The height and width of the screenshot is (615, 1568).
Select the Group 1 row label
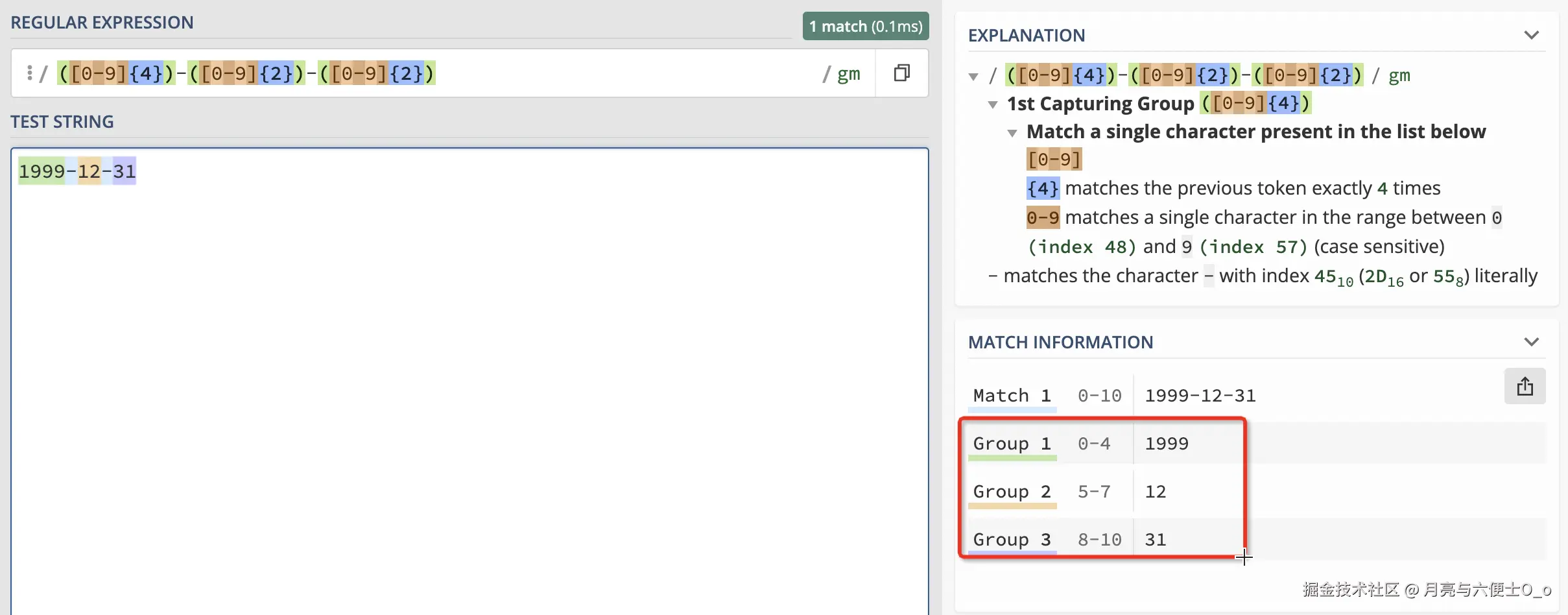pyautogui.click(x=1012, y=444)
